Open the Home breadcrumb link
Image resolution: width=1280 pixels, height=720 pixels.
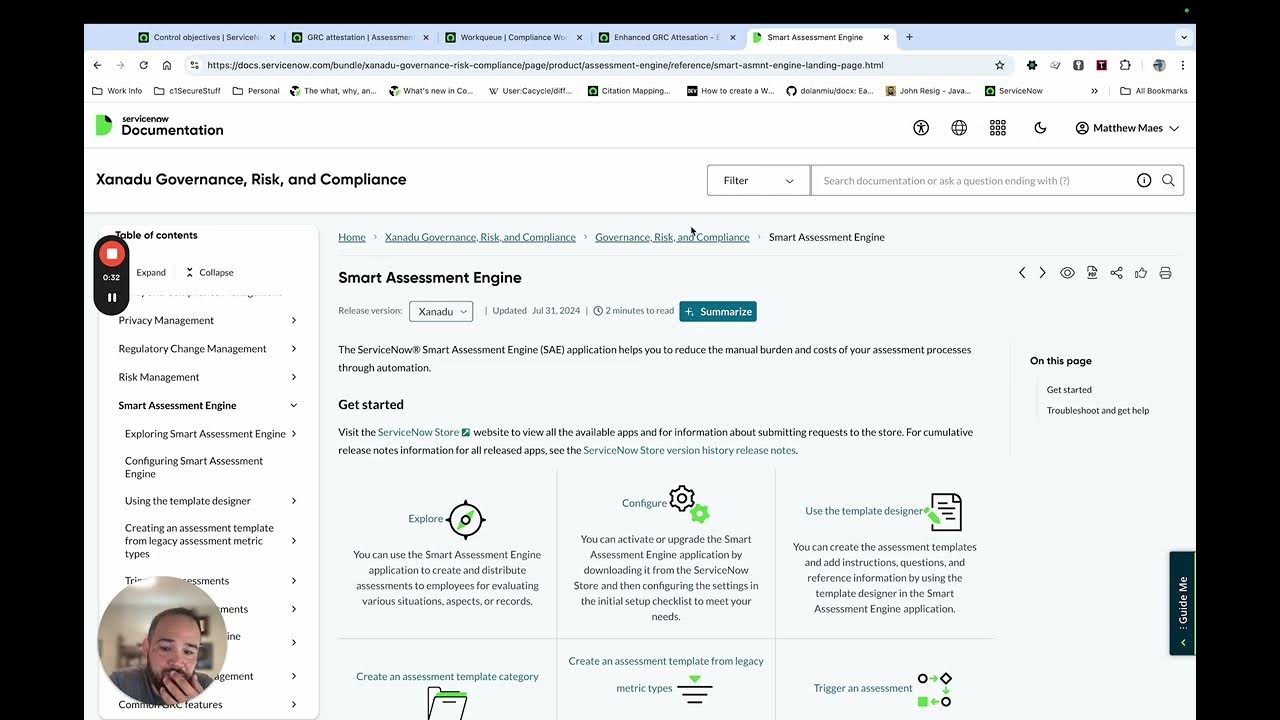coord(352,237)
